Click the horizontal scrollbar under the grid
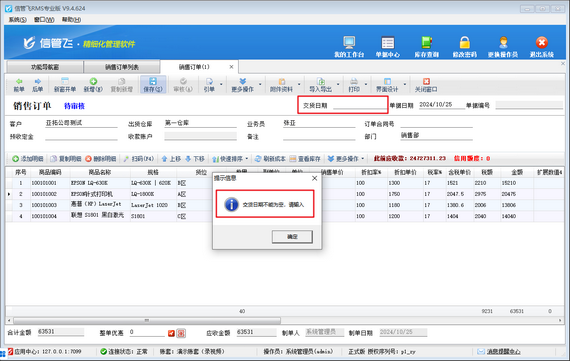This screenshot has width=570, height=361. point(147,321)
